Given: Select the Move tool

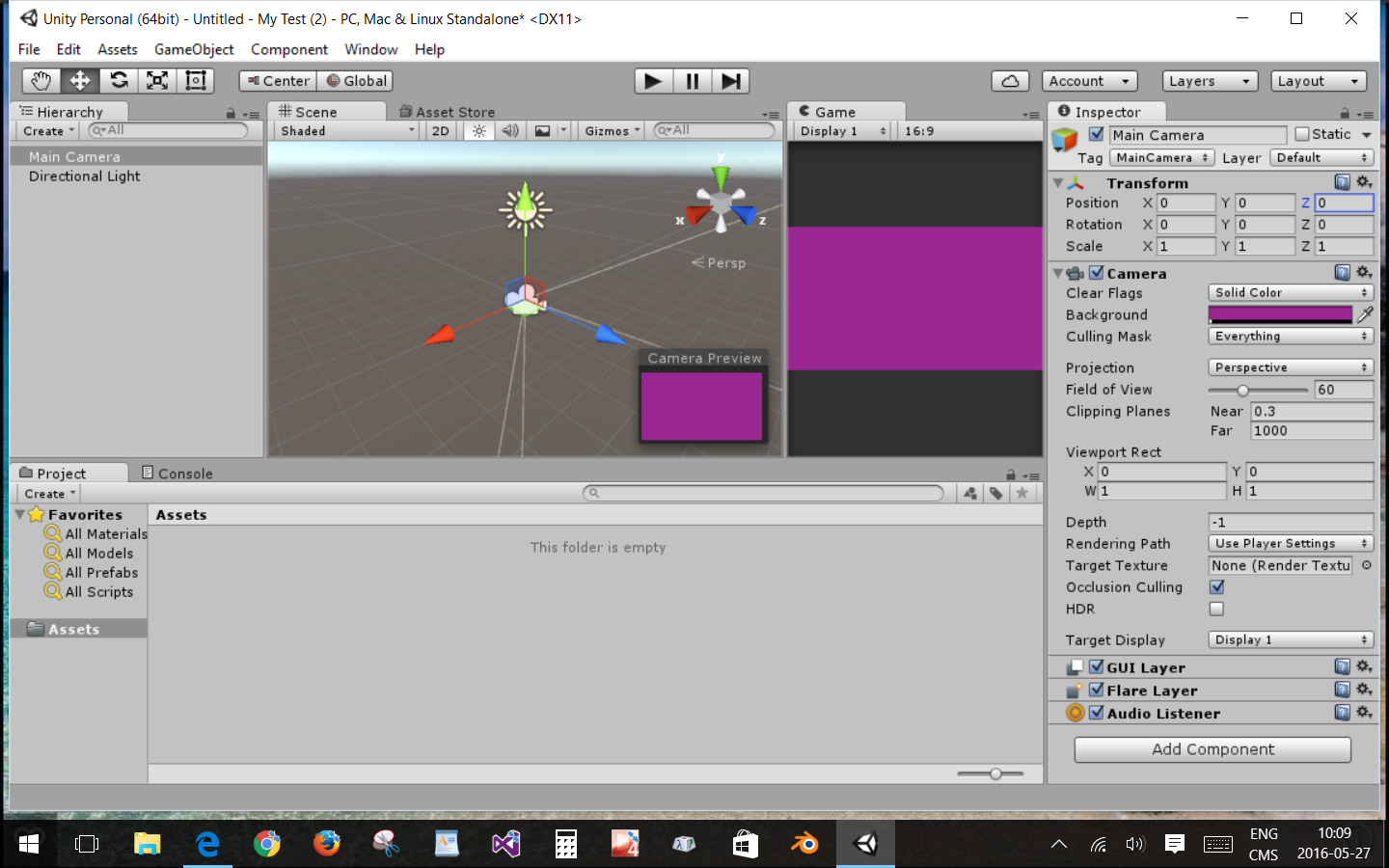Looking at the screenshot, I should (79, 81).
